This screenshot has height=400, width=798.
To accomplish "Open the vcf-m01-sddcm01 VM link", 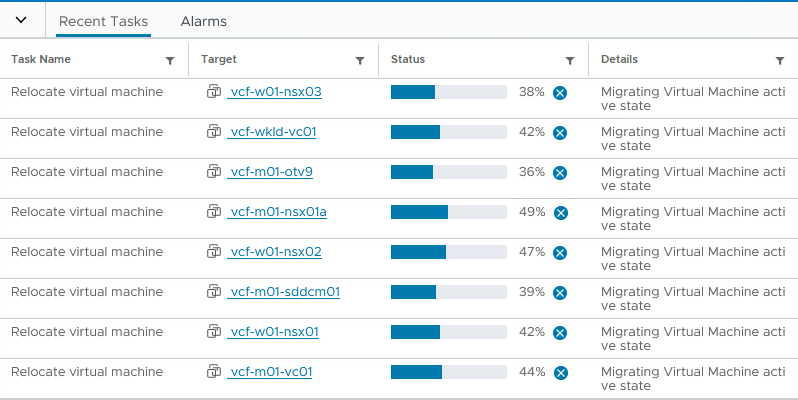I will (x=284, y=292).
